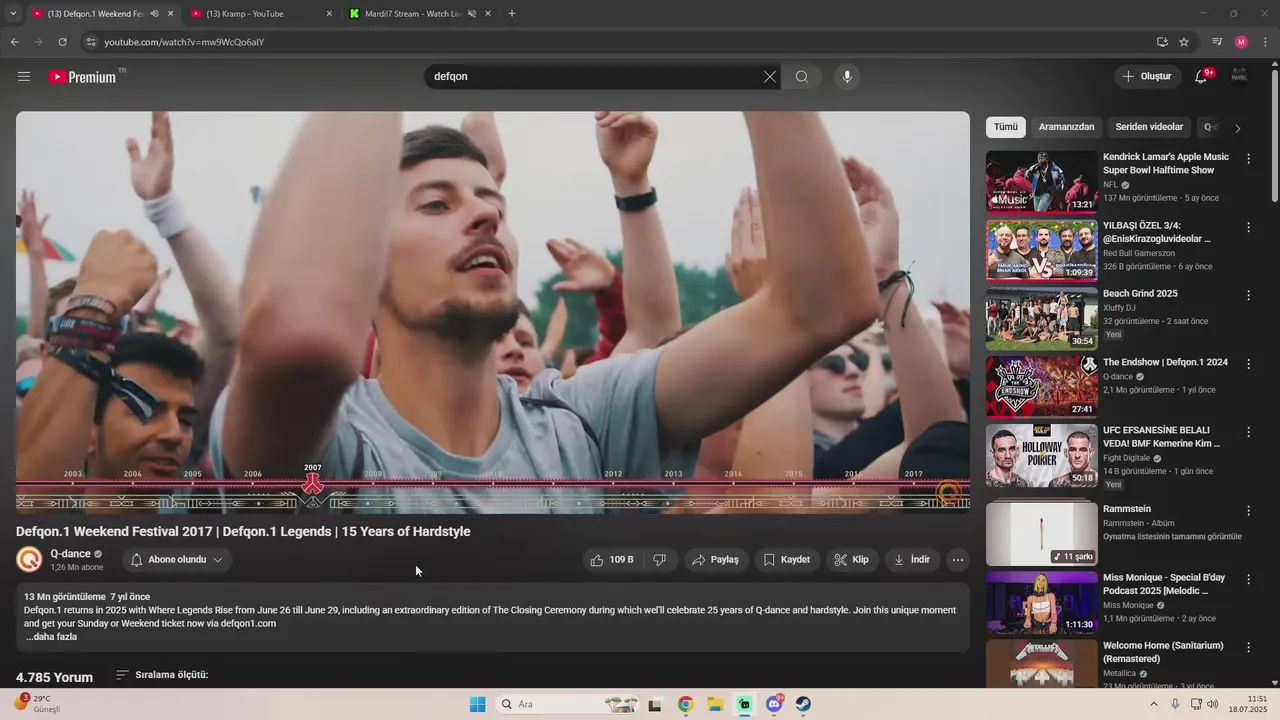Viewport: 1280px width, 720px height.
Task: Open the YouTube hamburger guide menu
Action: (x=24, y=77)
